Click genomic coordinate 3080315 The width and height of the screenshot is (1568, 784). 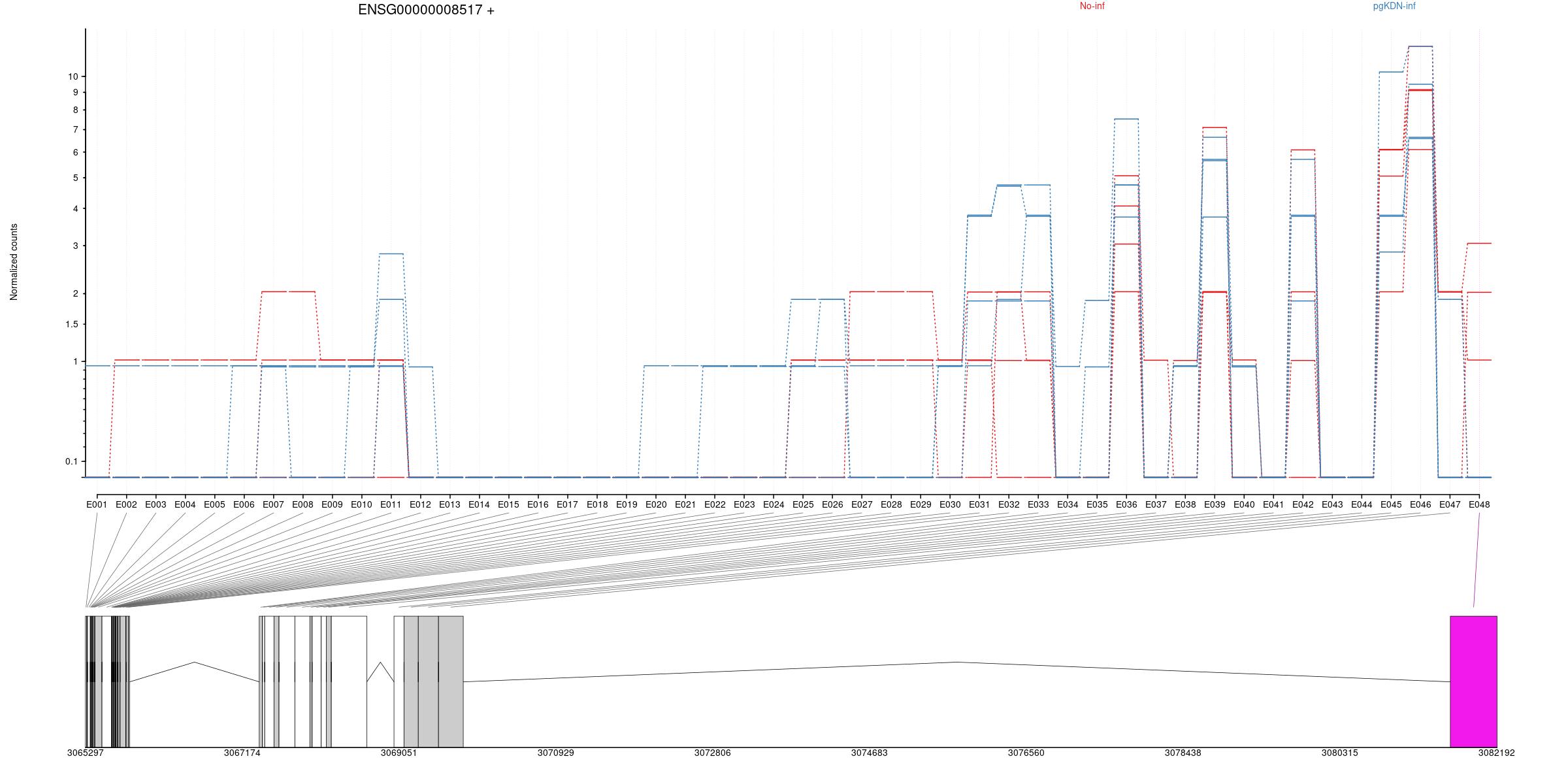(x=1340, y=753)
